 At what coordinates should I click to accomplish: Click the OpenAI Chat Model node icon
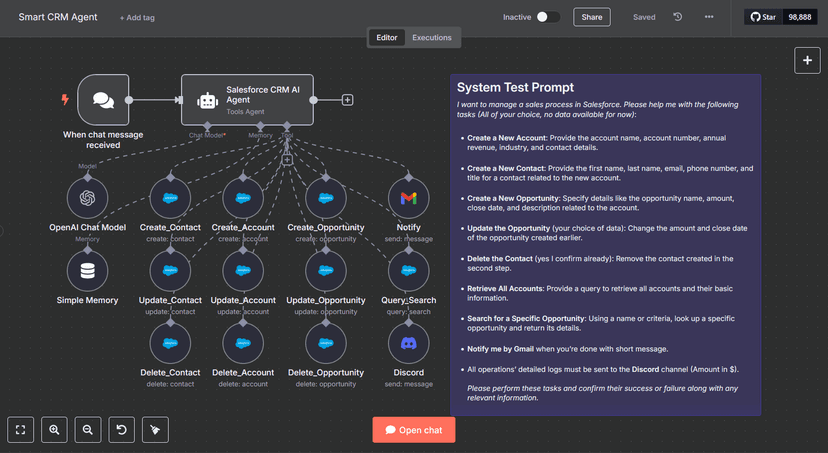[87, 198]
